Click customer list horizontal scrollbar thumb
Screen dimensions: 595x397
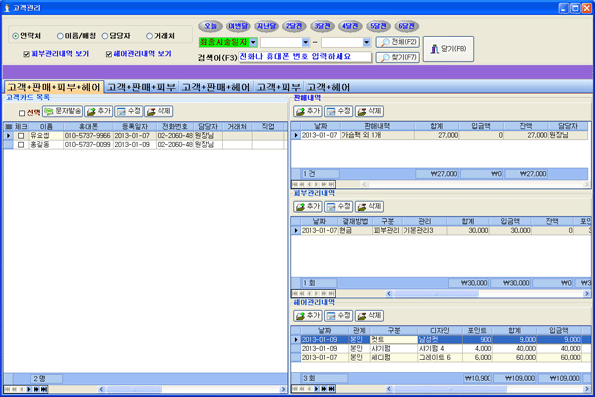(134, 389)
